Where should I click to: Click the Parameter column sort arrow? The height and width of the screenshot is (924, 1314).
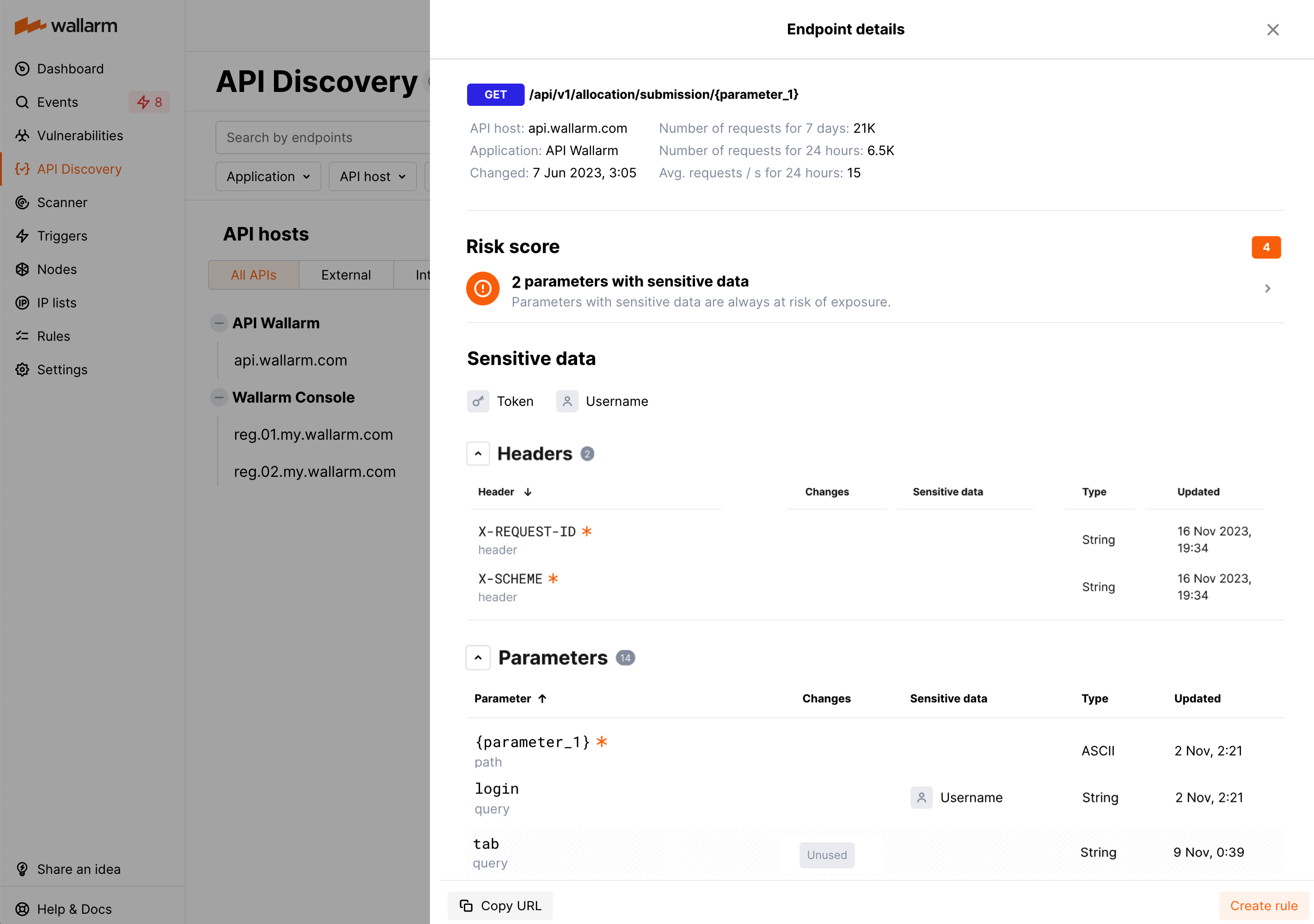[542, 699]
